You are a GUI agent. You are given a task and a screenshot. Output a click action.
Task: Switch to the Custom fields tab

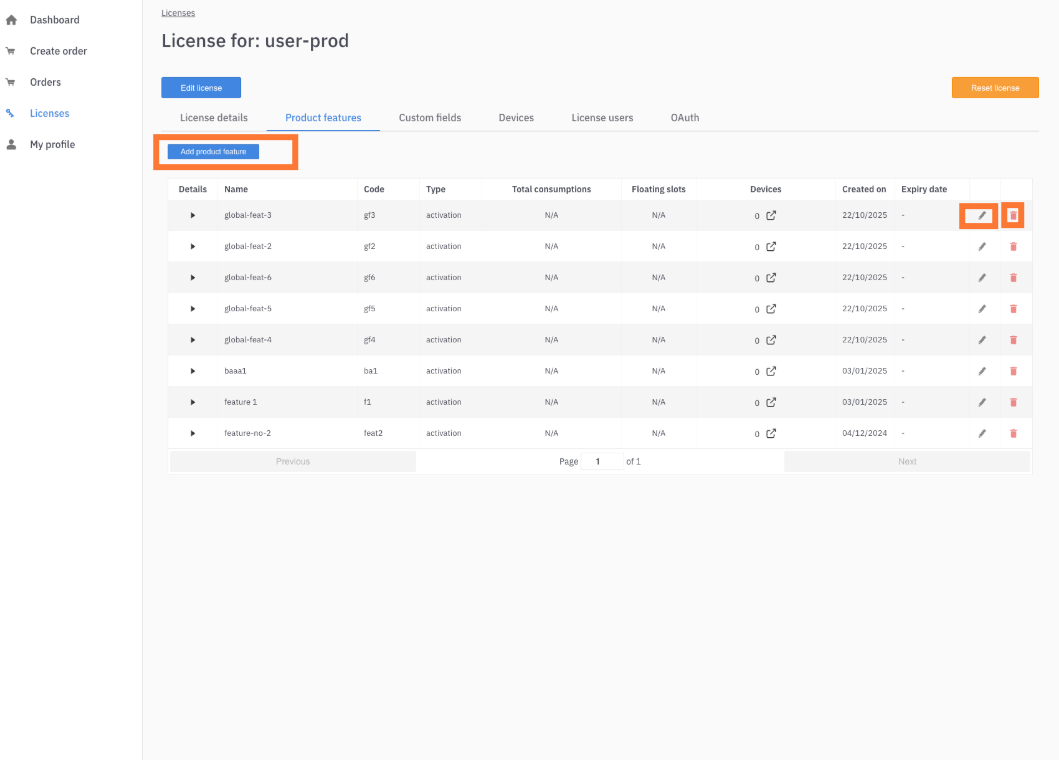point(430,118)
